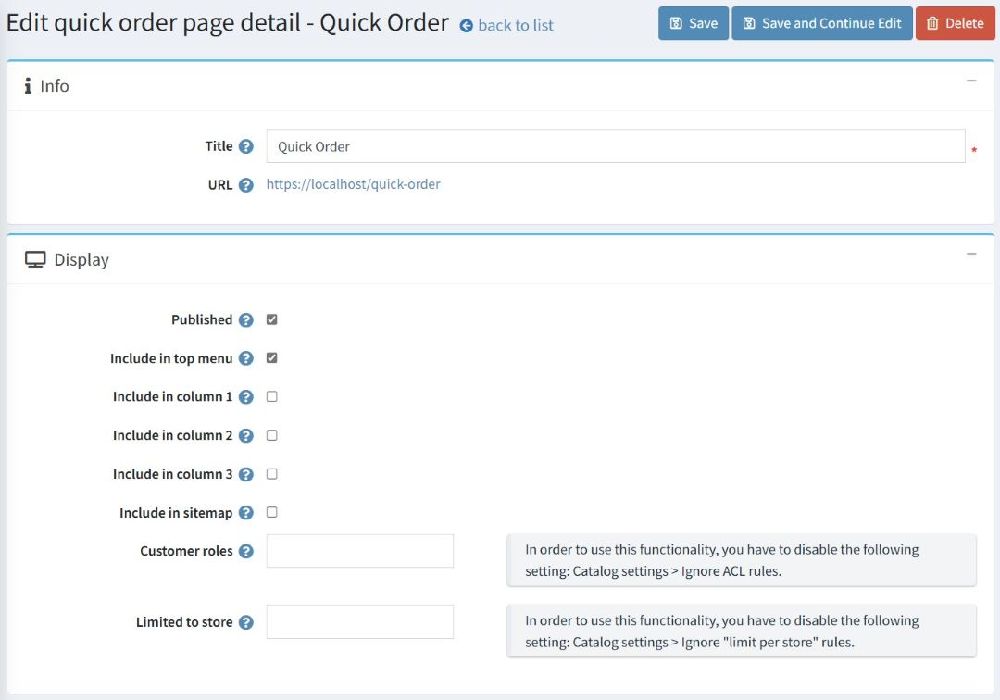Open the Limited to store selector

click(x=360, y=622)
